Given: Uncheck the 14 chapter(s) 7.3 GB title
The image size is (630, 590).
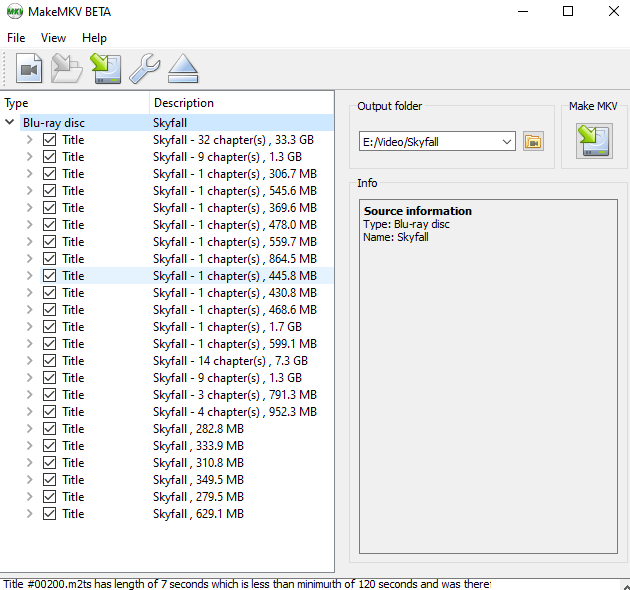Looking at the screenshot, I should click(49, 361).
